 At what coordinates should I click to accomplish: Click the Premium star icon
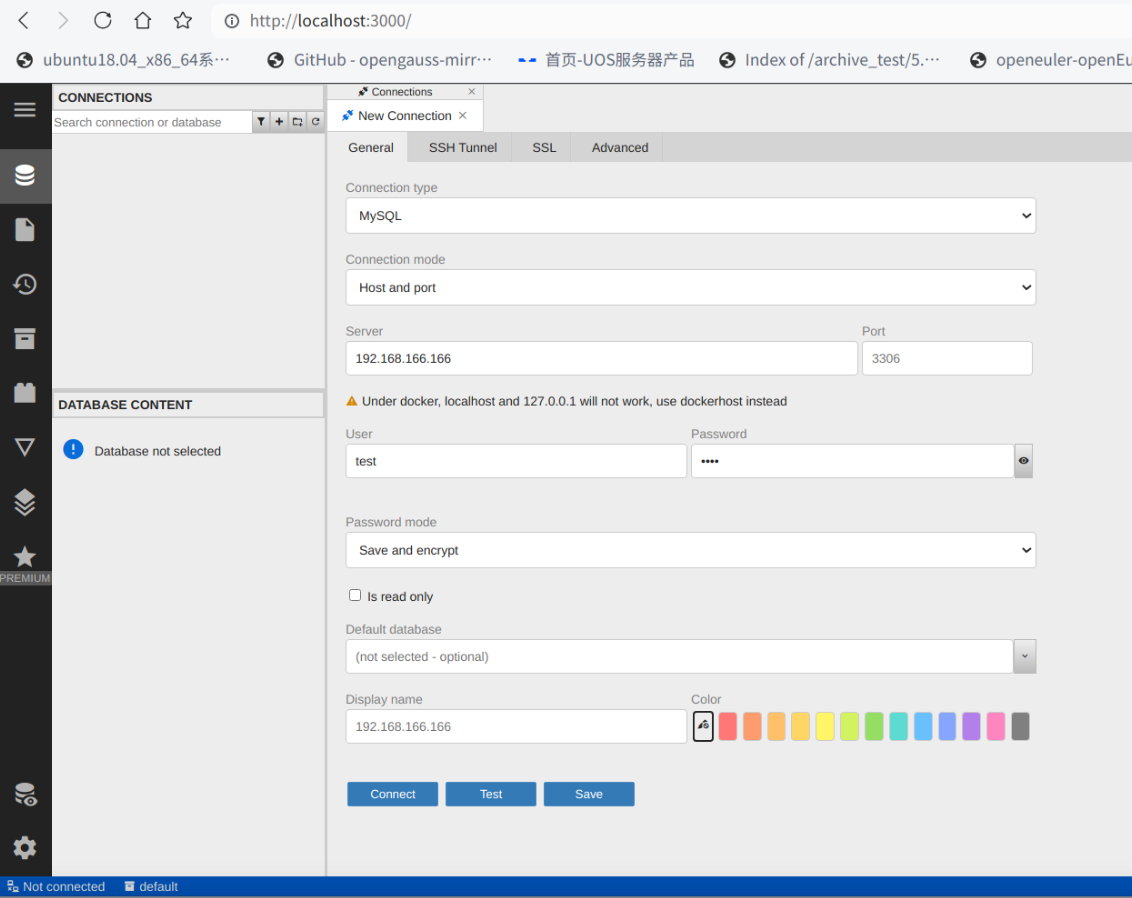click(25, 557)
